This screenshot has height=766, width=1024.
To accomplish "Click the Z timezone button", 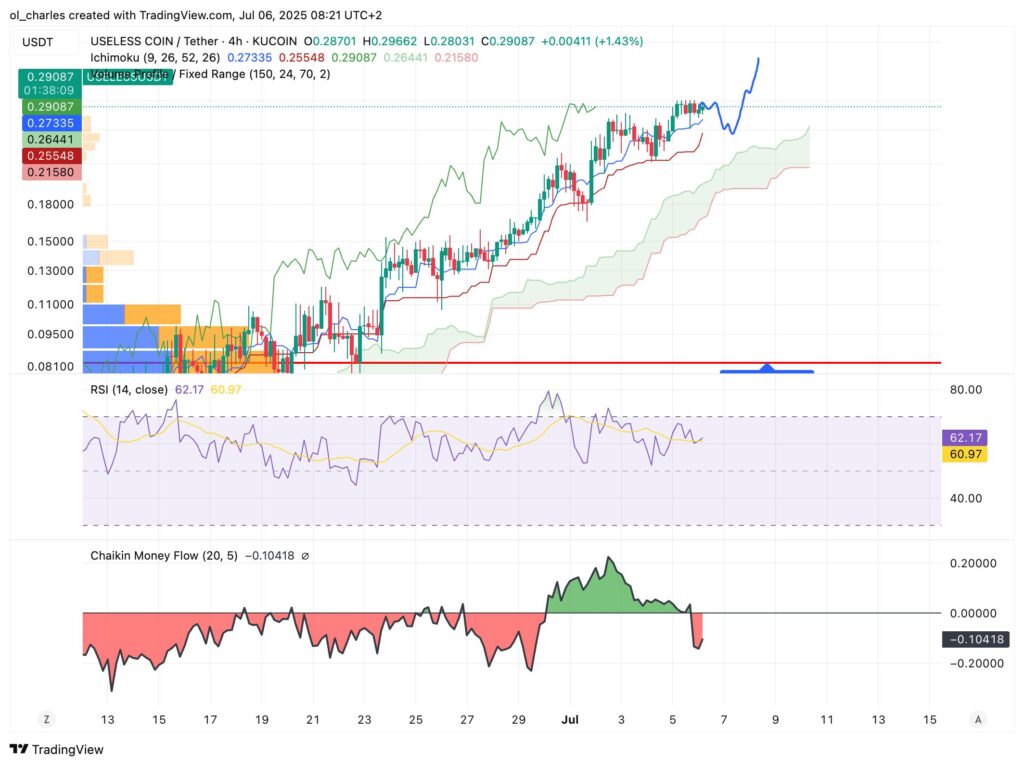I will tap(45, 719).
